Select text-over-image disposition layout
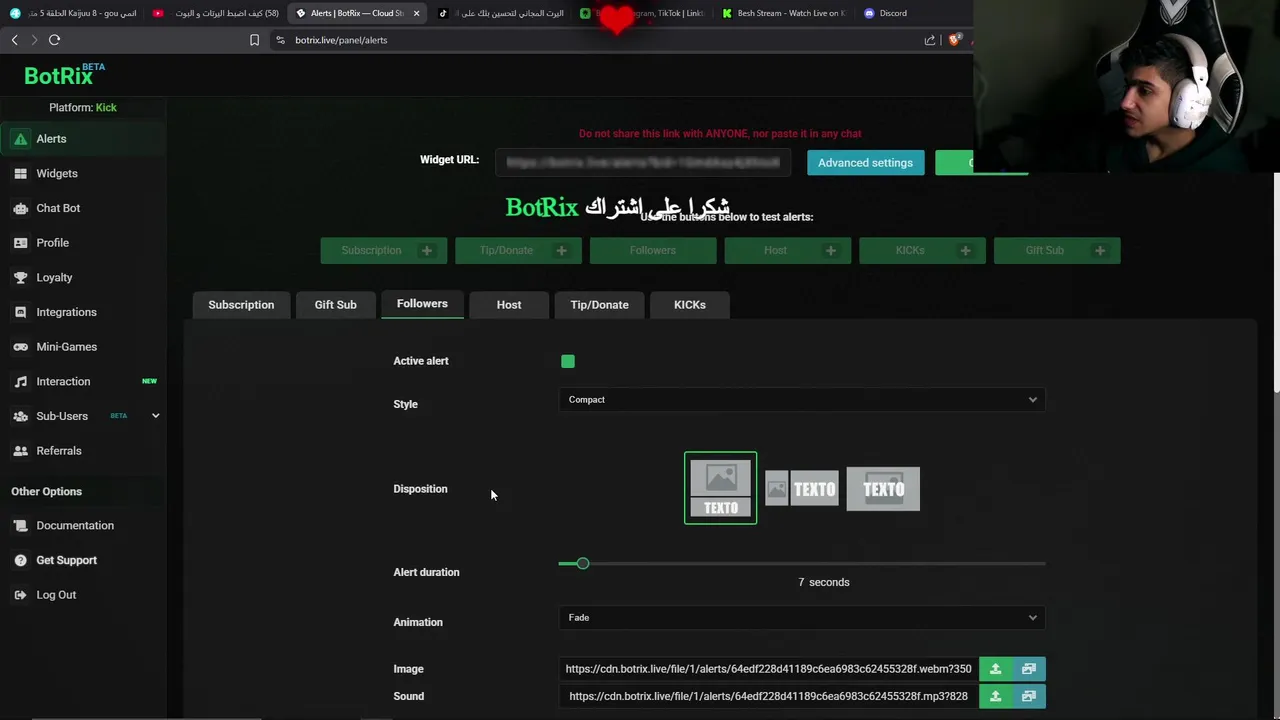The image size is (1280, 720). point(883,489)
